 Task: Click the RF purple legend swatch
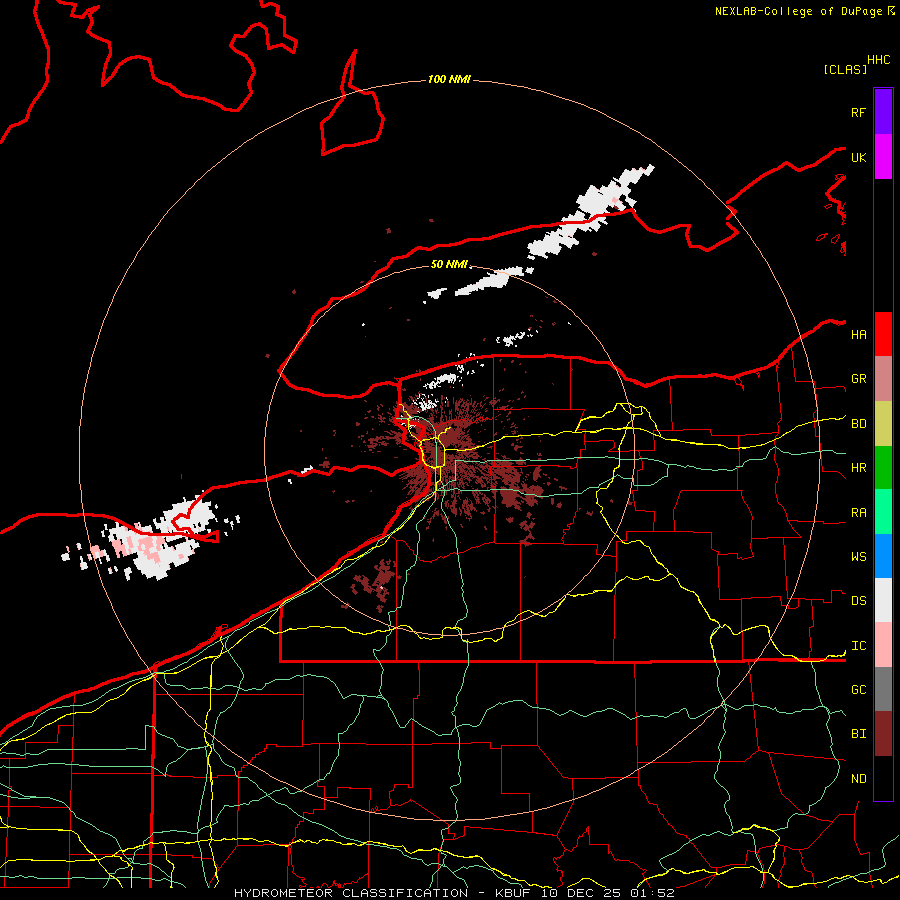[883, 112]
